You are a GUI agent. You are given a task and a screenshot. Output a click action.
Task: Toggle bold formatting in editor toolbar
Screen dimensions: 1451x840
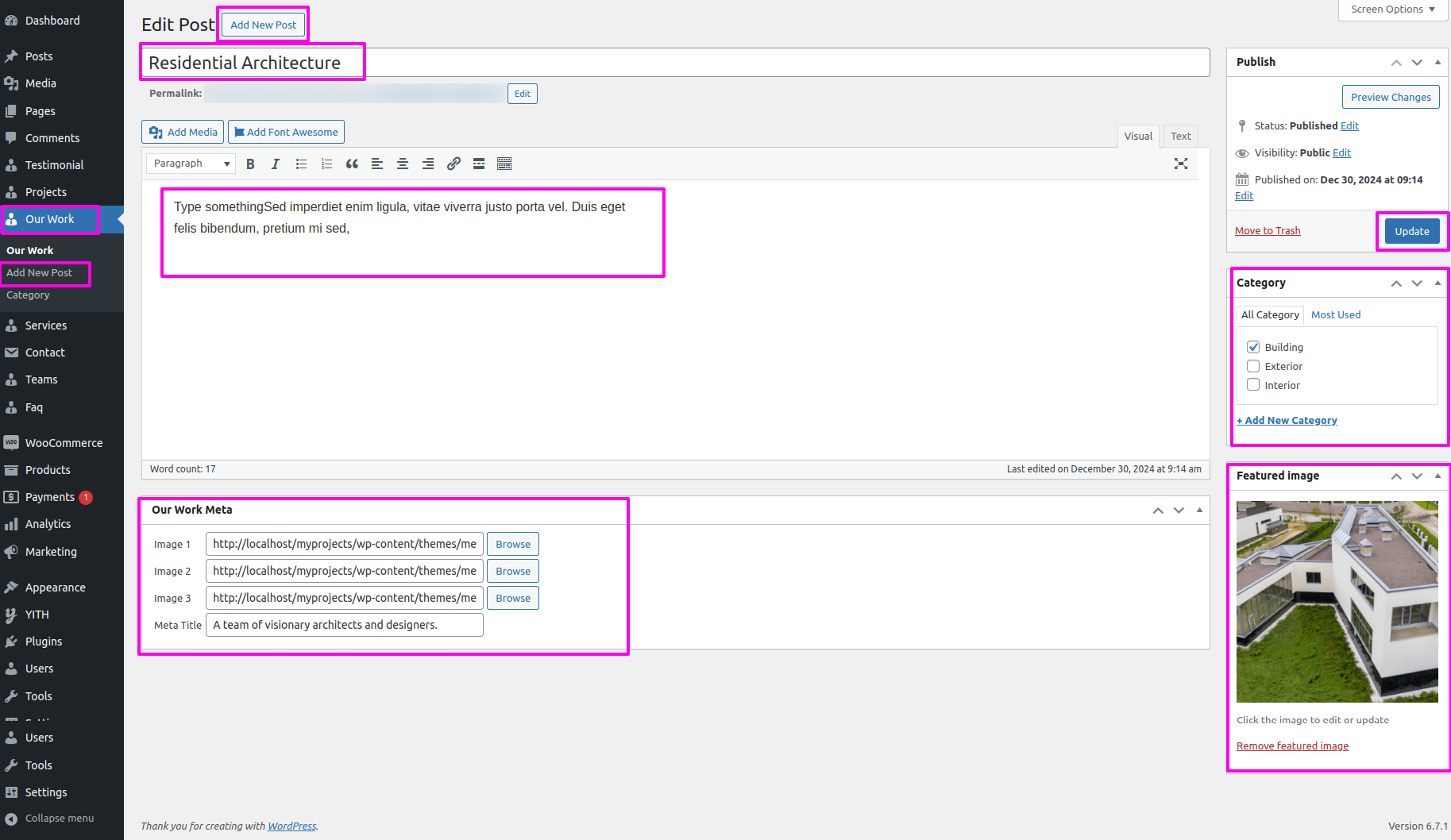point(250,164)
